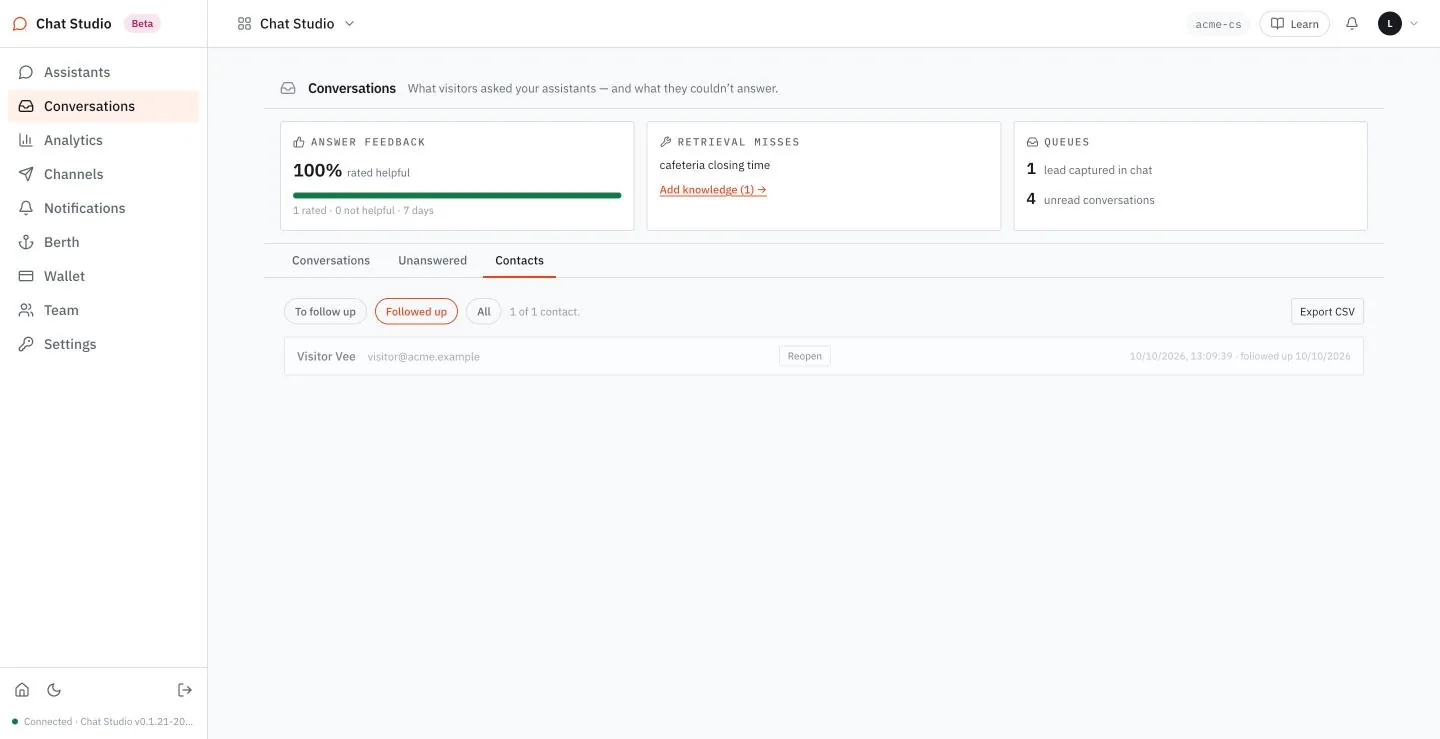Screen dimensions: 1440x739
Task: Click the green answer feedback progress bar
Action: (457, 195)
